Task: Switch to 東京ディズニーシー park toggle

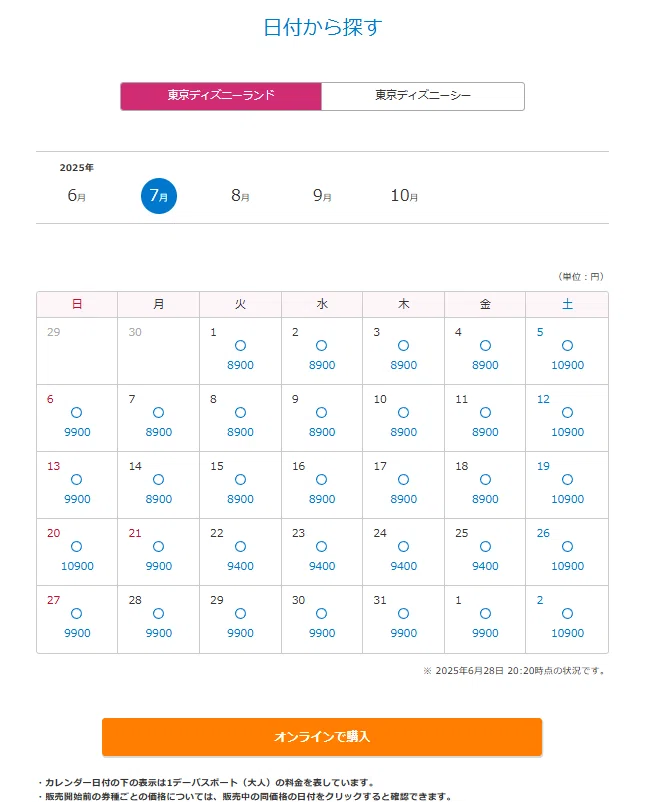Action: [x=423, y=96]
